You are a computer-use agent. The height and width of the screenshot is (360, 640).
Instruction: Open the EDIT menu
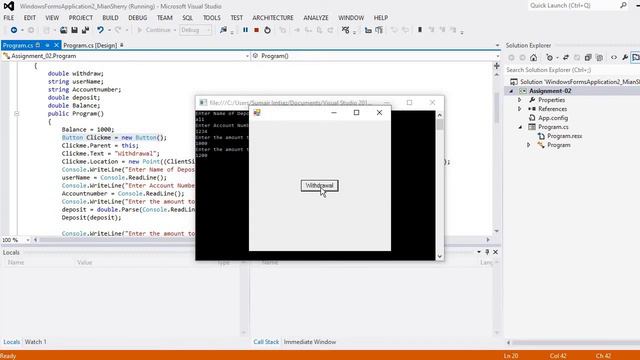[x=29, y=18]
